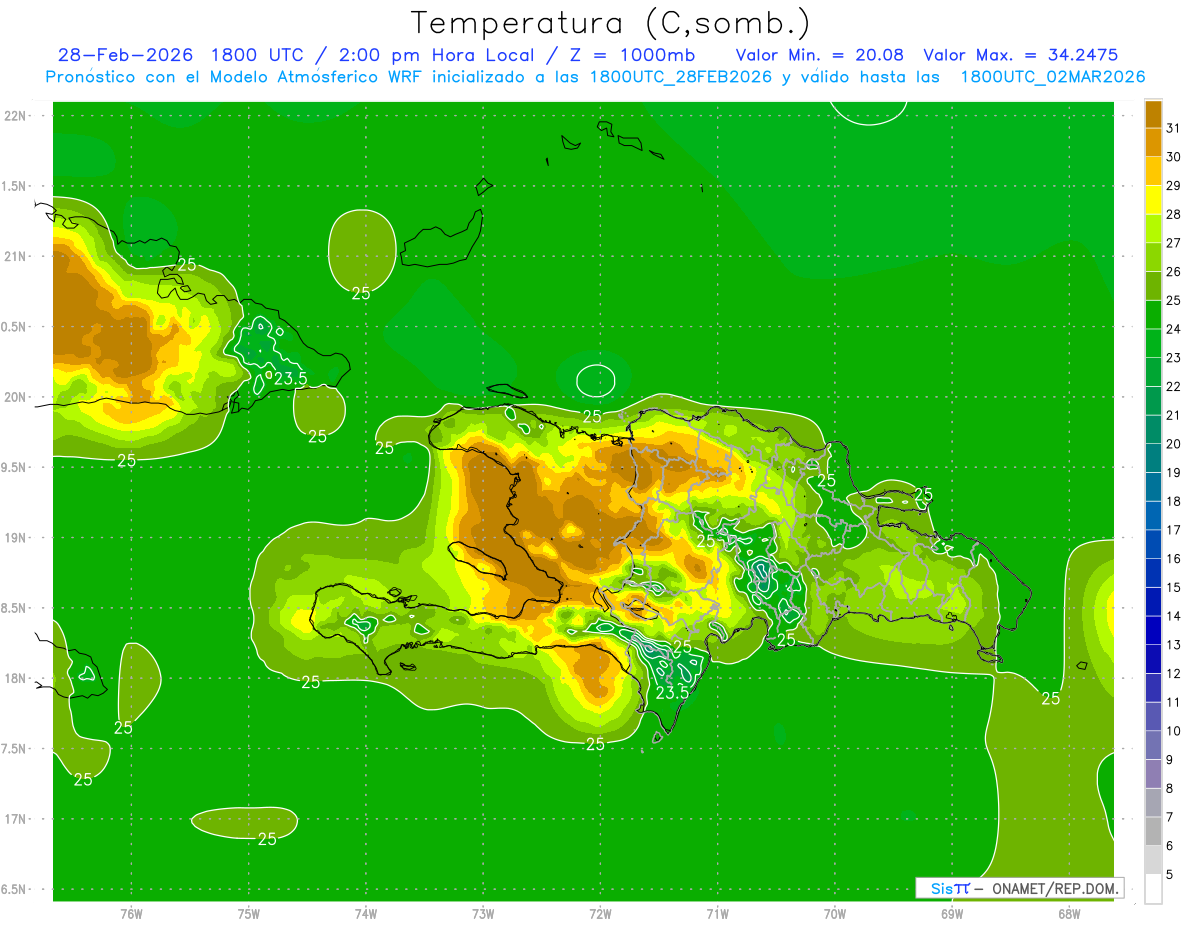
Task: Click the initialization stamp "1800UTC_28FEB2026"
Action: (x=680, y=77)
